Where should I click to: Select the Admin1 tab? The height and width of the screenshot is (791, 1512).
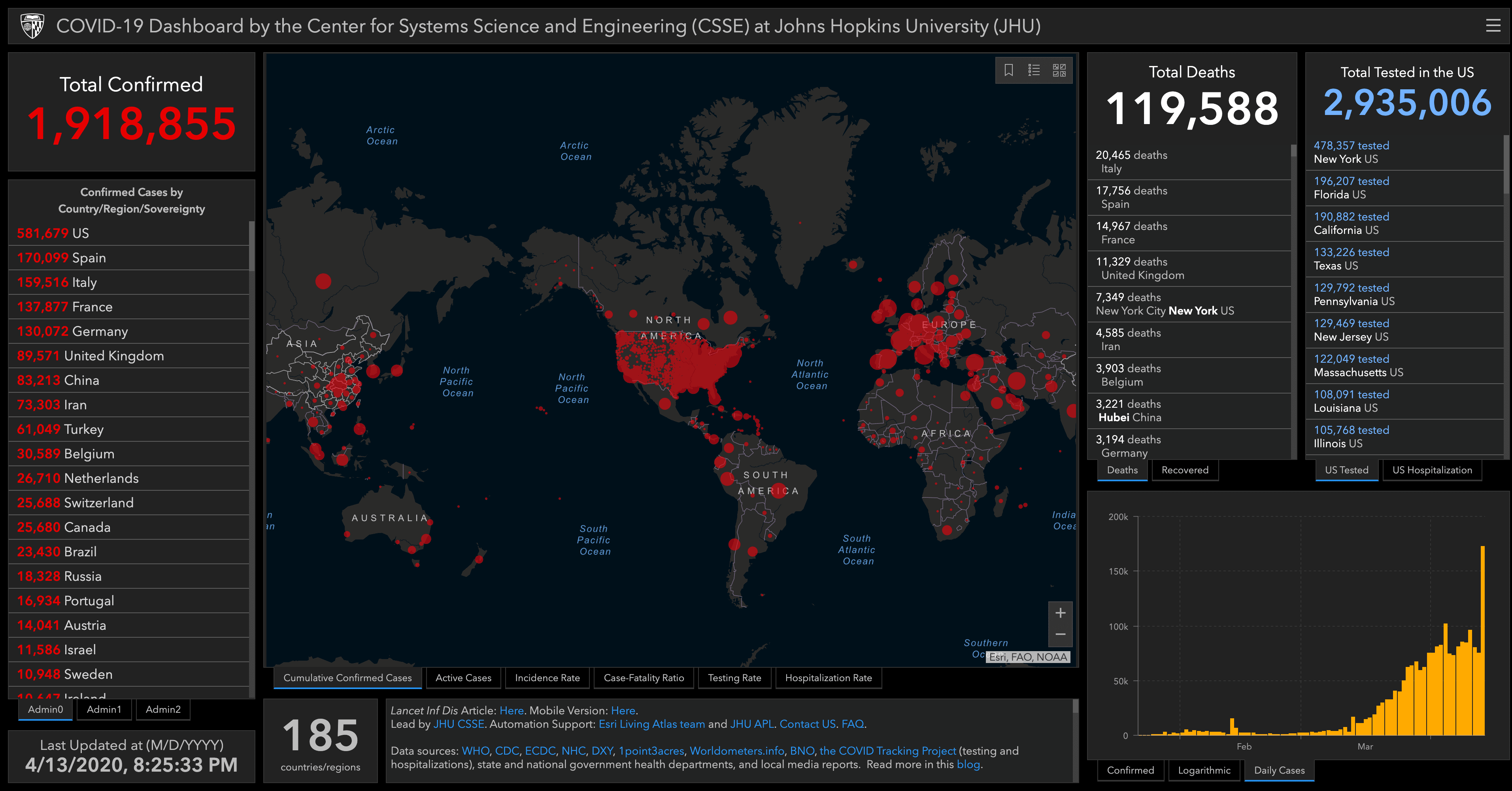pos(104,710)
